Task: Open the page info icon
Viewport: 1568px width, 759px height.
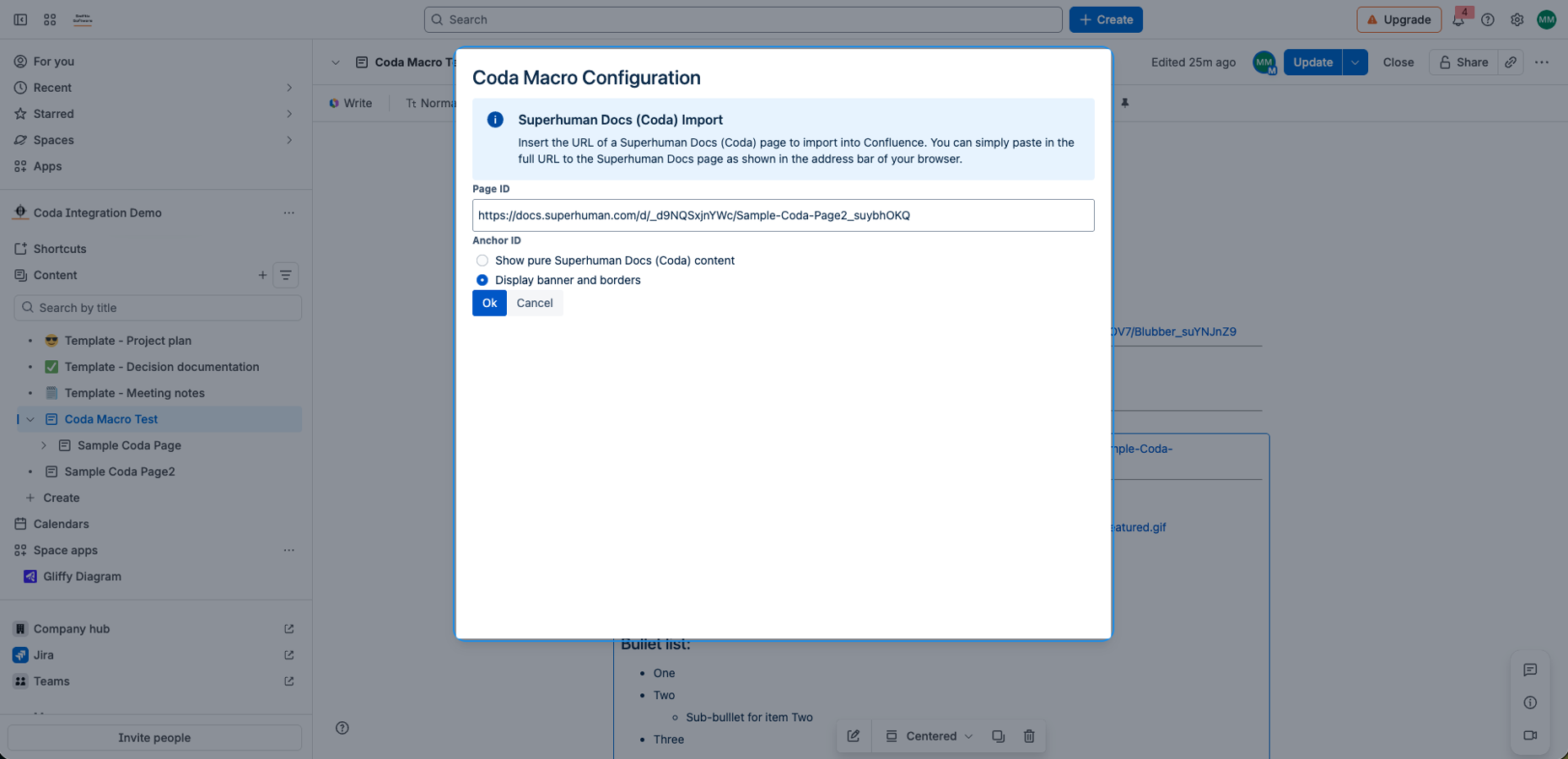Action: click(1530, 702)
